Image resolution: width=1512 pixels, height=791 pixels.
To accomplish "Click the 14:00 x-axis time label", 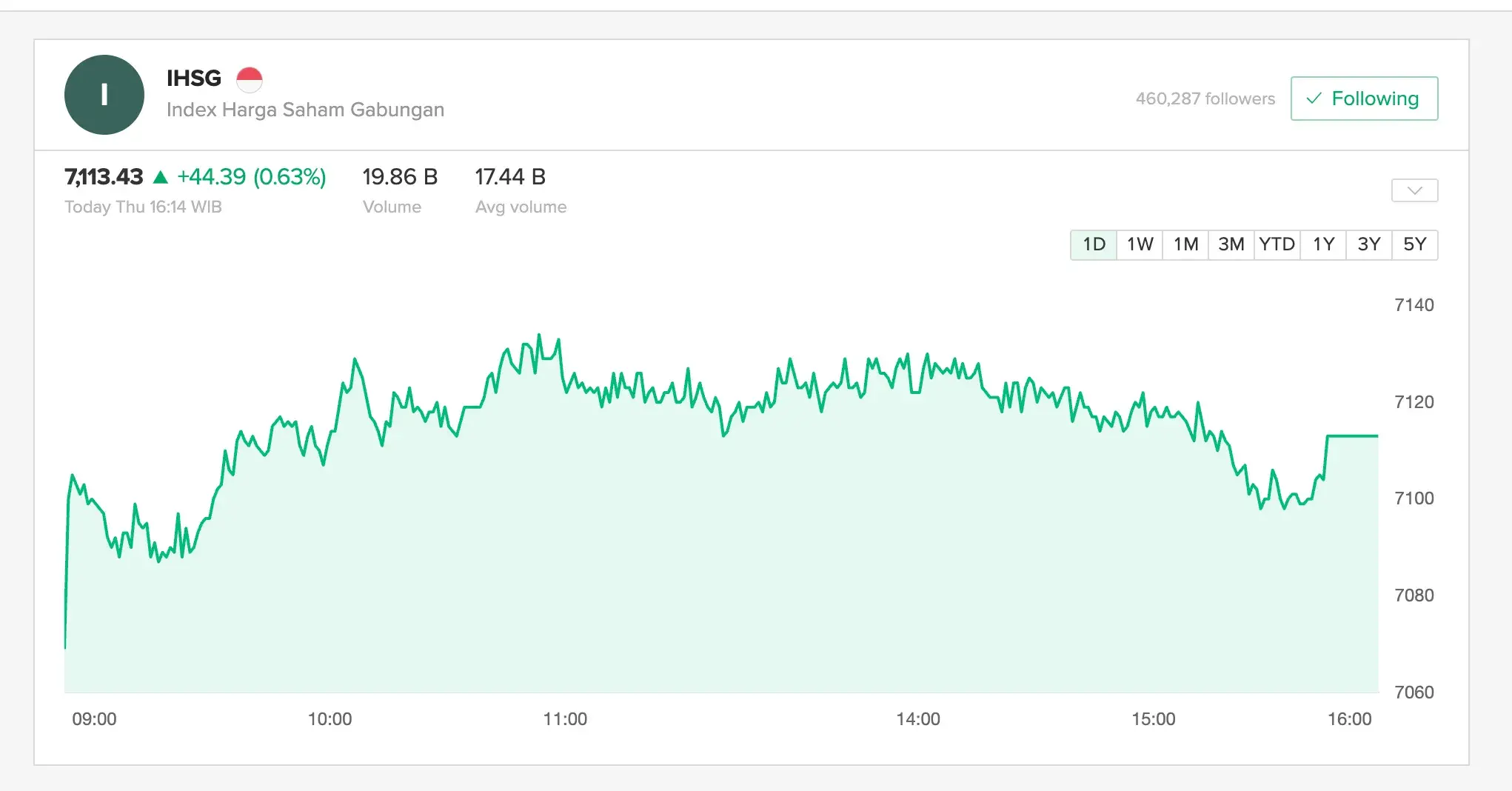I will coord(918,719).
